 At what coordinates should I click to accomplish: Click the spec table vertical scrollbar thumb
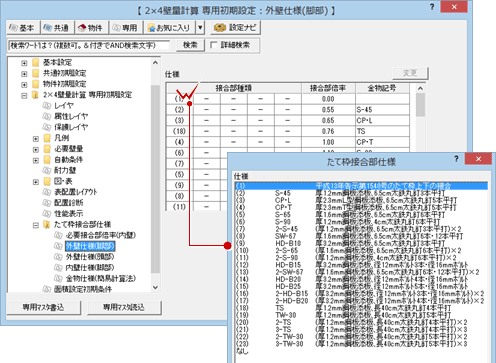(420, 105)
